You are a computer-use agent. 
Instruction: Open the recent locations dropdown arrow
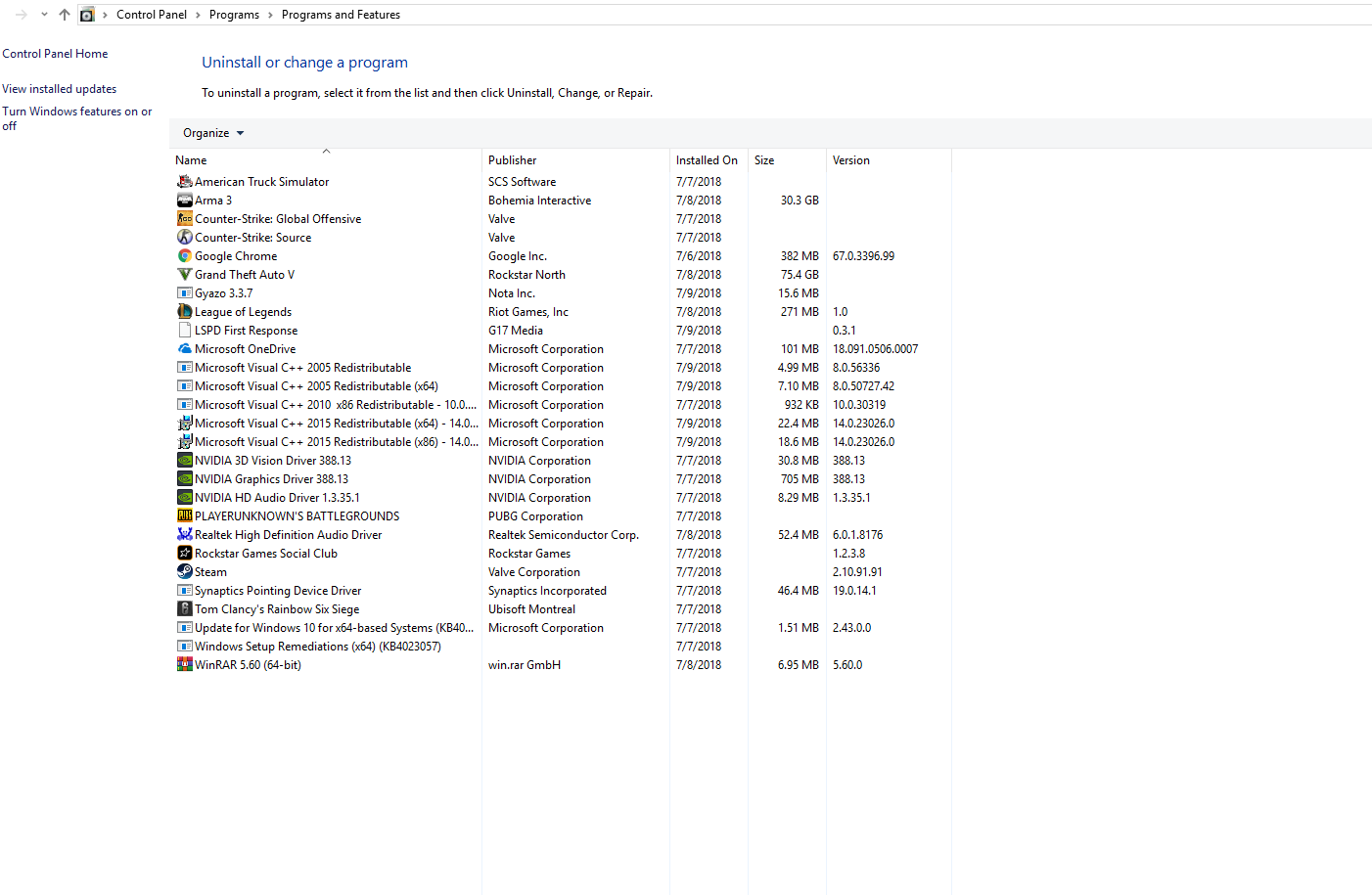point(44,15)
